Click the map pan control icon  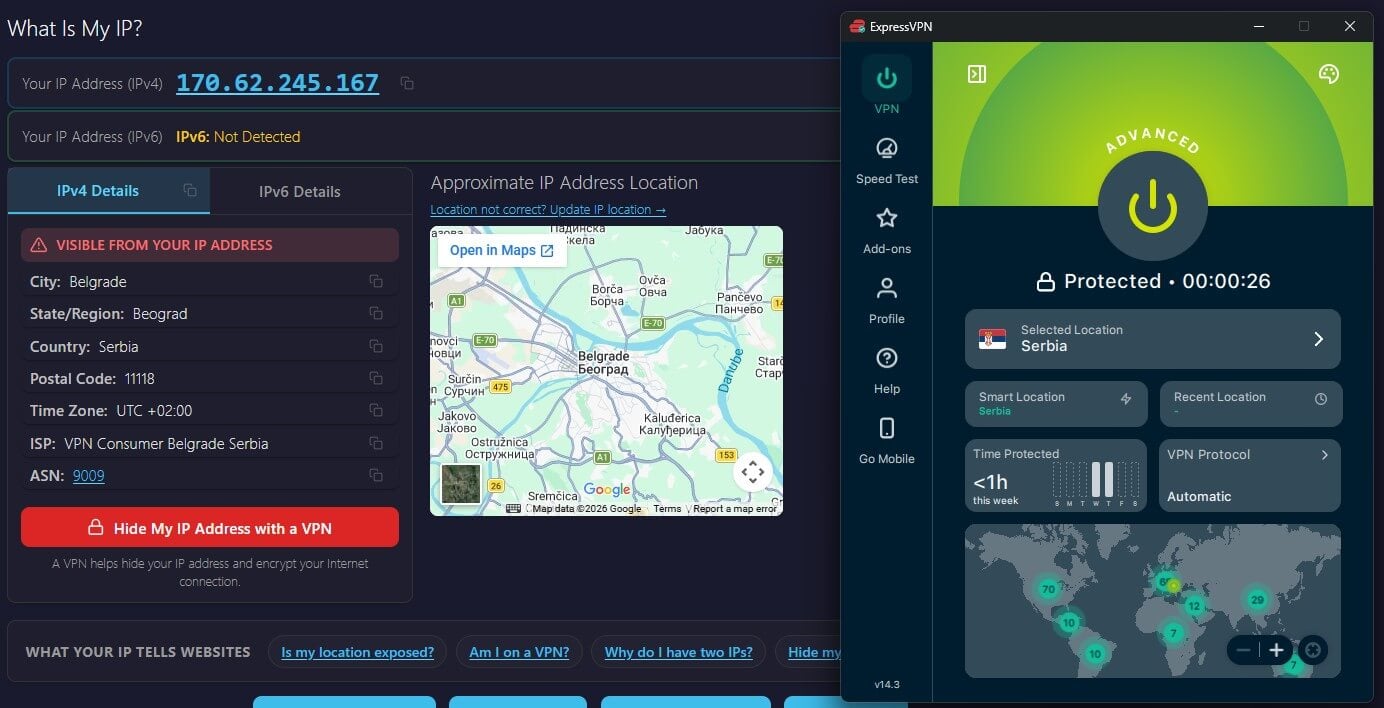753,472
